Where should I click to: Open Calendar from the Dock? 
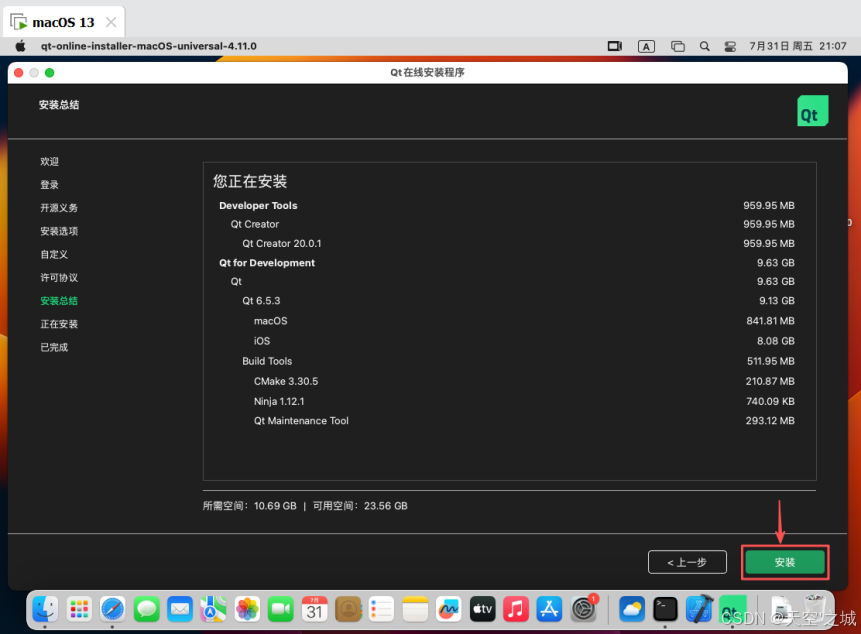pos(315,609)
